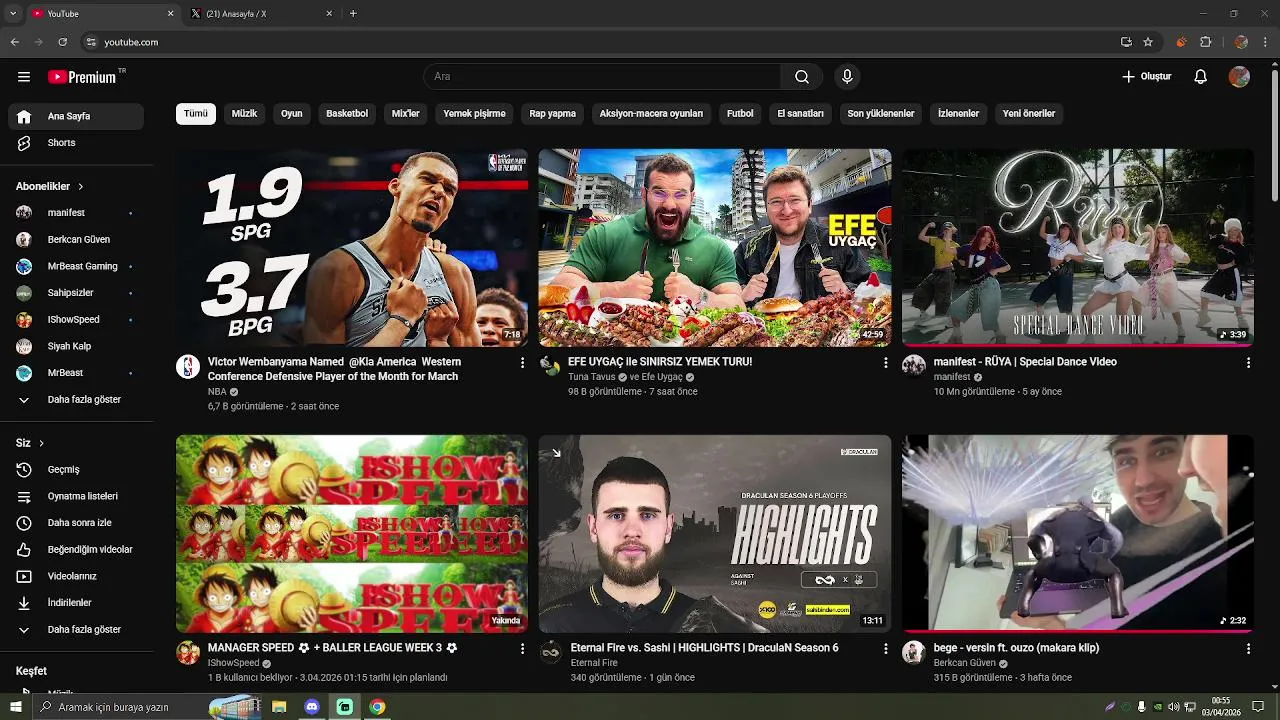Focus the Ara search field
1280x720 pixels.
[603, 77]
